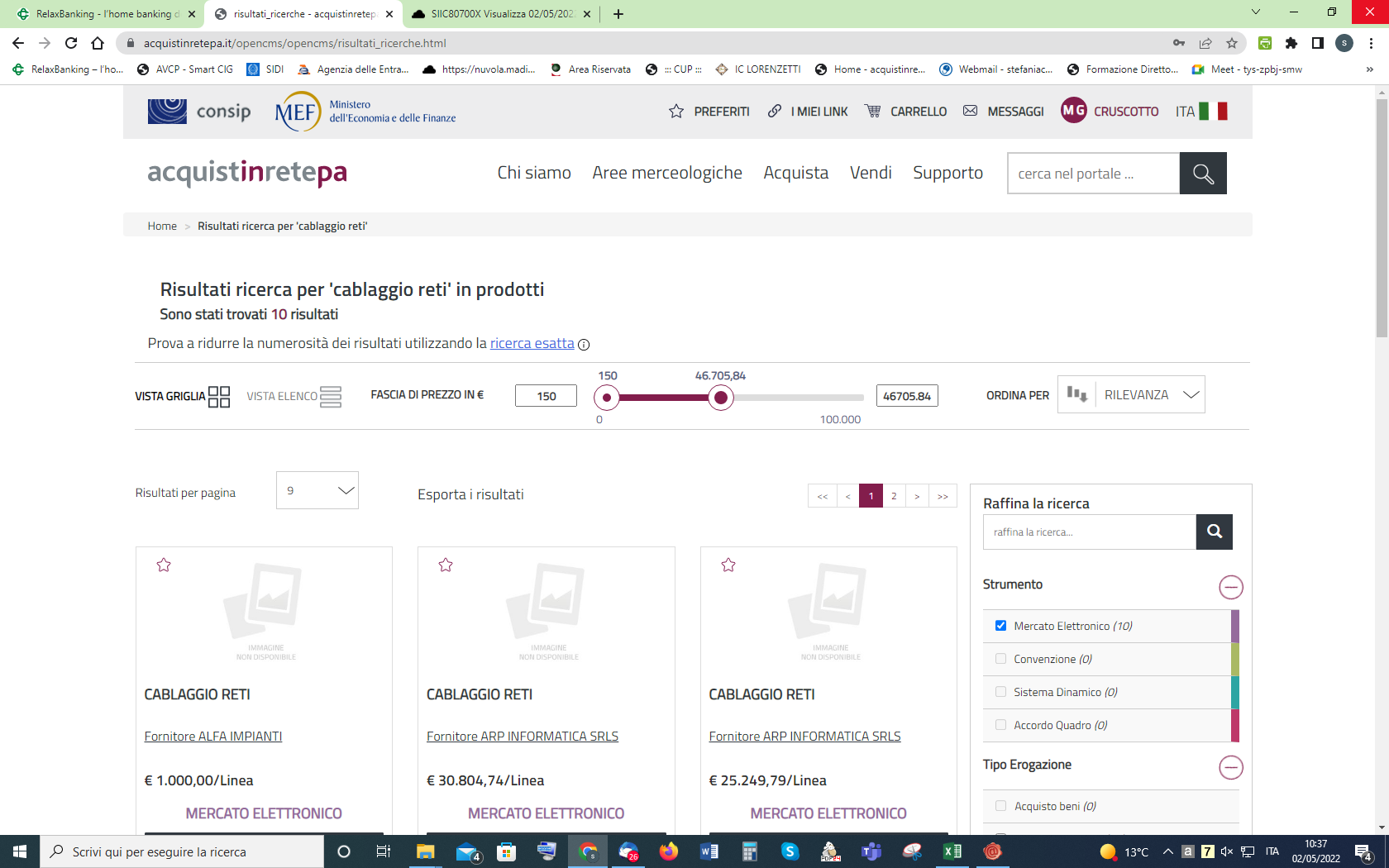1389x868 pixels.
Task: Click the minimum price slider handle
Action: (x=607, y=398)
